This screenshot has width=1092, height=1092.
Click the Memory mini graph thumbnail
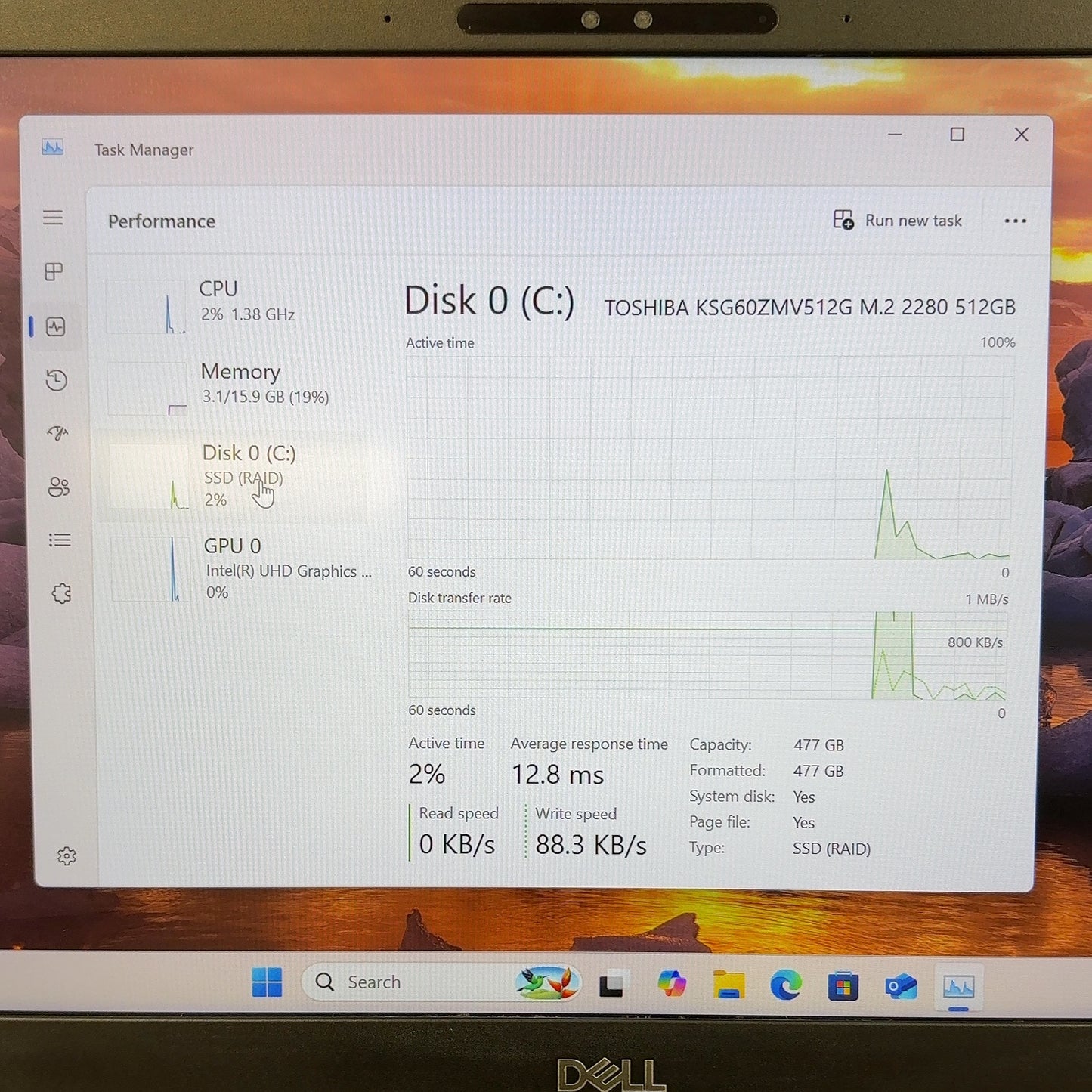[147, 388]
